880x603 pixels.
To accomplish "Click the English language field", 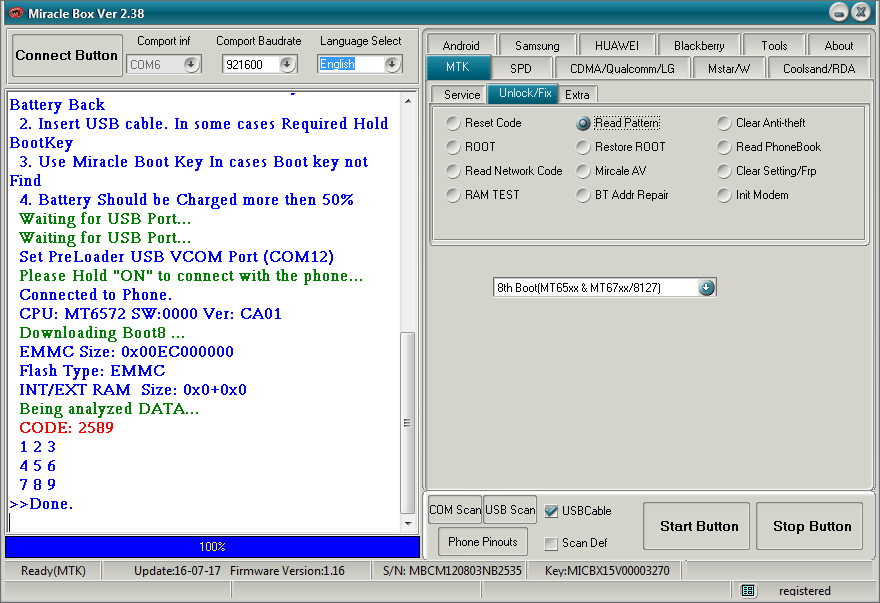I will point(351,65).
